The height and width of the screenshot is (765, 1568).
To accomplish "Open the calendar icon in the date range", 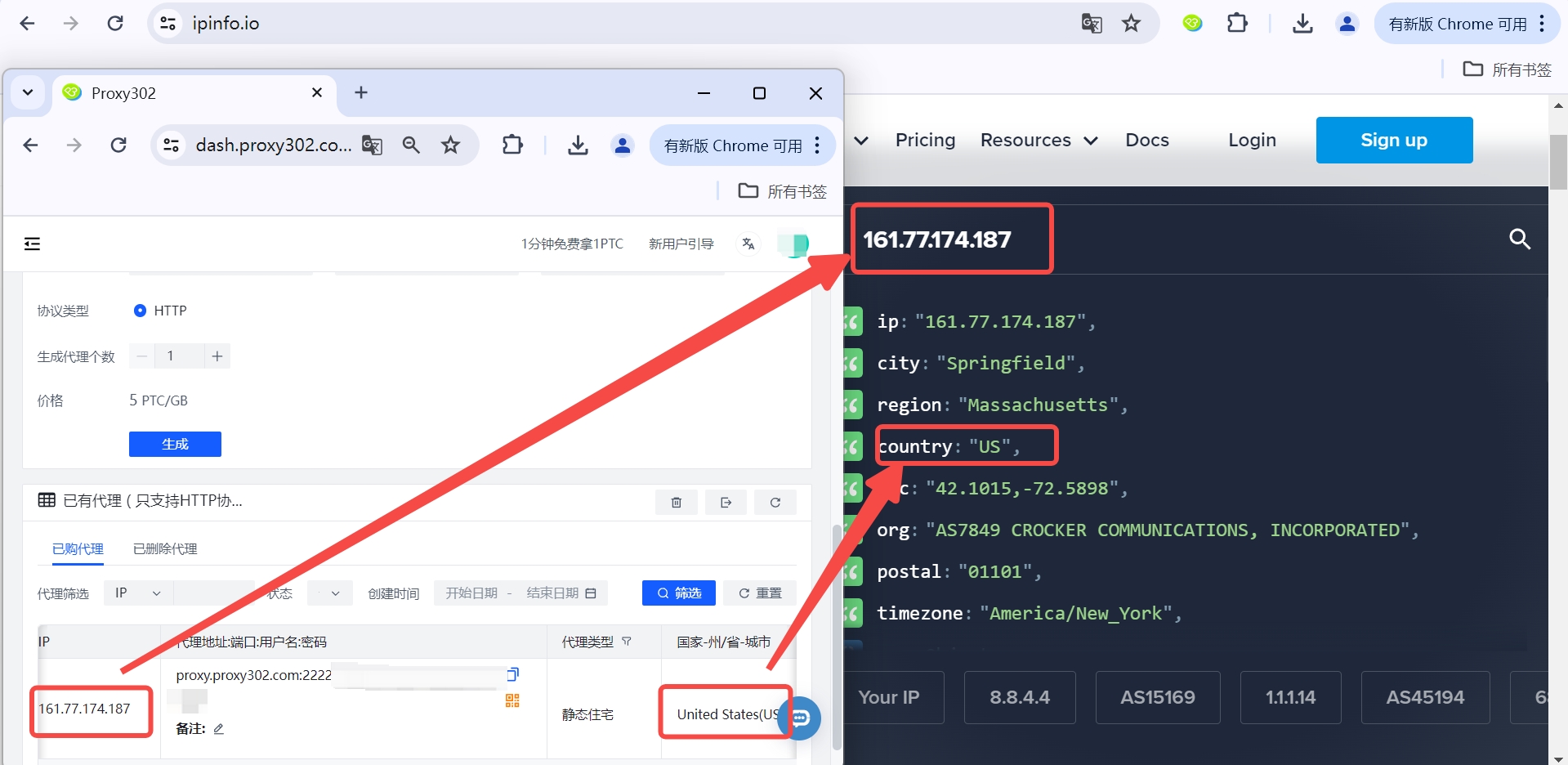I will click(591, 593).
